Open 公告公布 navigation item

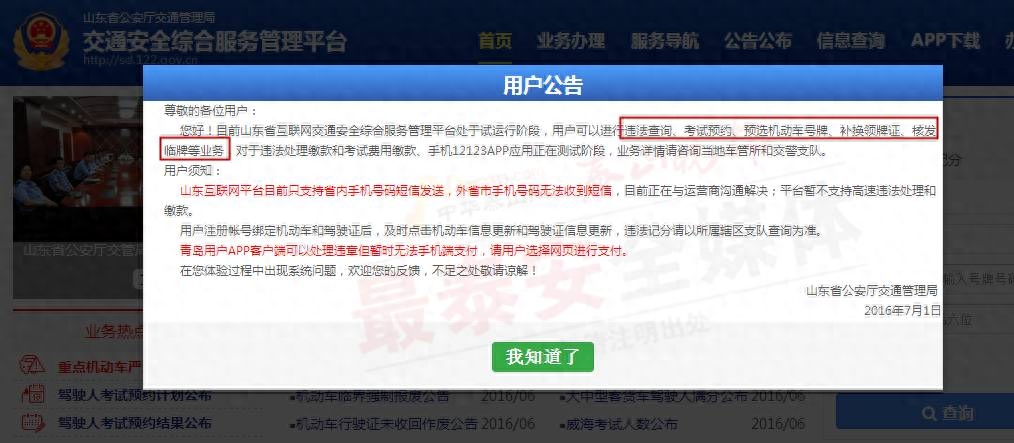(x=757, y=41)
